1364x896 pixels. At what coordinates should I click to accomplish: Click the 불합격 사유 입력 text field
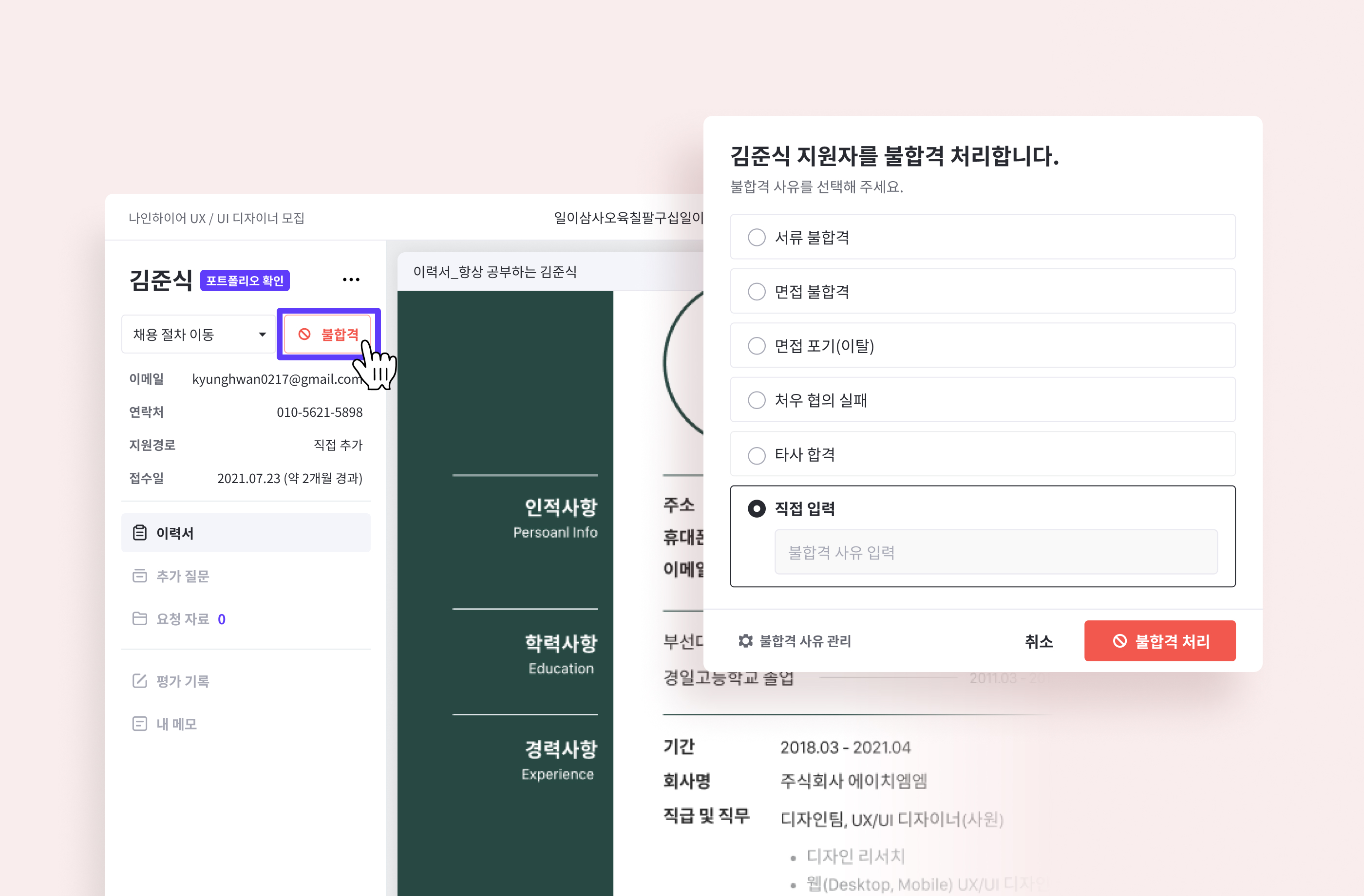point(996,552)
